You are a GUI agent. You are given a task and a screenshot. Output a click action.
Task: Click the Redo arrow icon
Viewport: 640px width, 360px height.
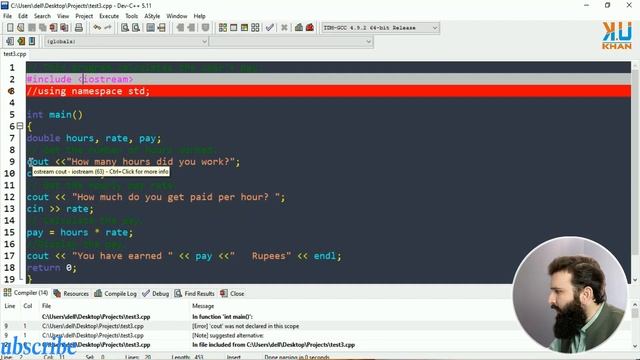(108, 28)
